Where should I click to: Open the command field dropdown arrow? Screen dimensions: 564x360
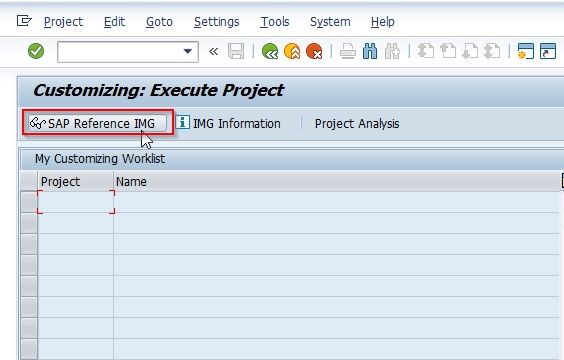(x=188, y=51)
